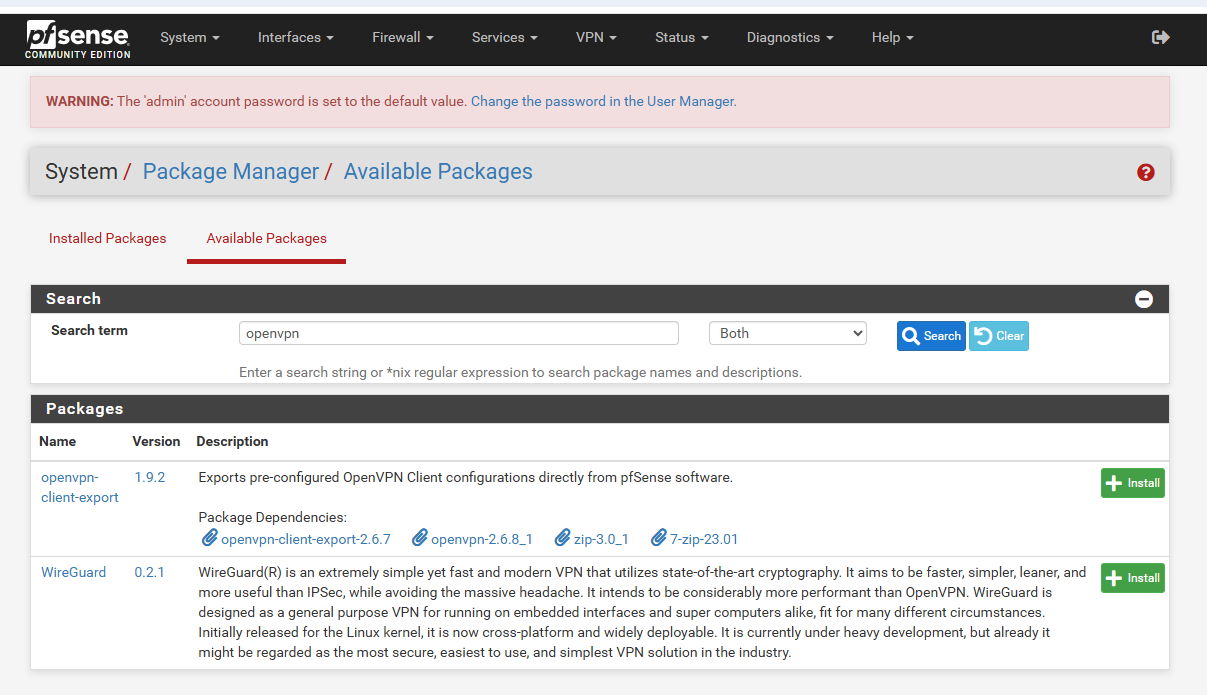1207x695 pixels.
Task: Install the WireGuard package
Action: click(1133, 578)
